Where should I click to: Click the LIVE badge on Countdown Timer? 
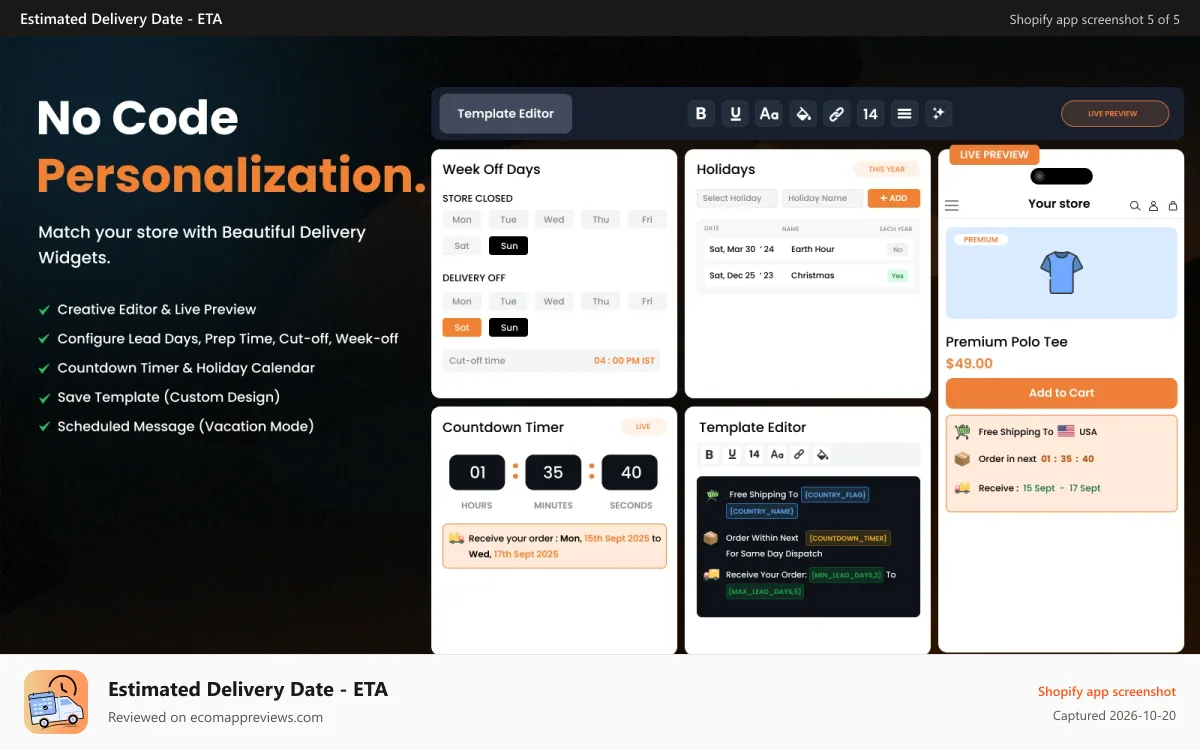(x=643, y=427)
